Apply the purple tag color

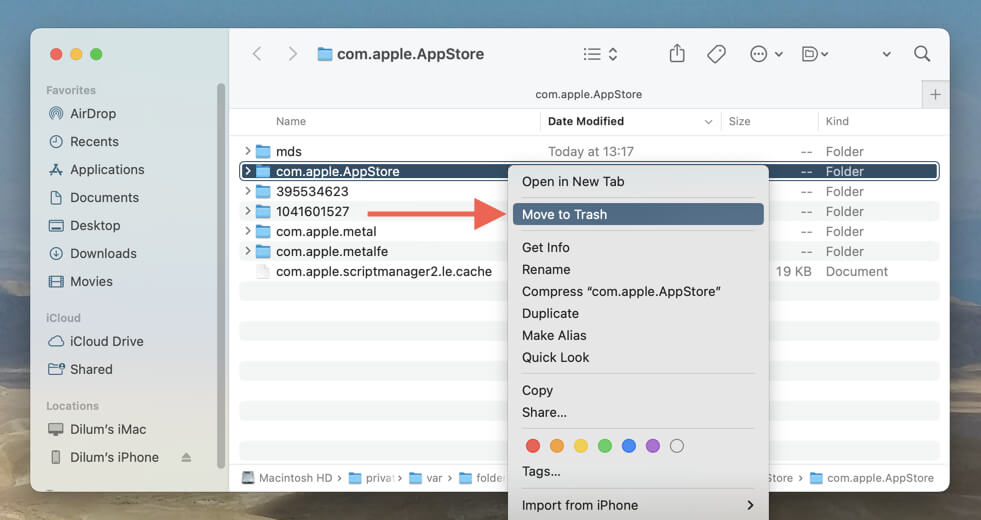click(x=653, y=446)
